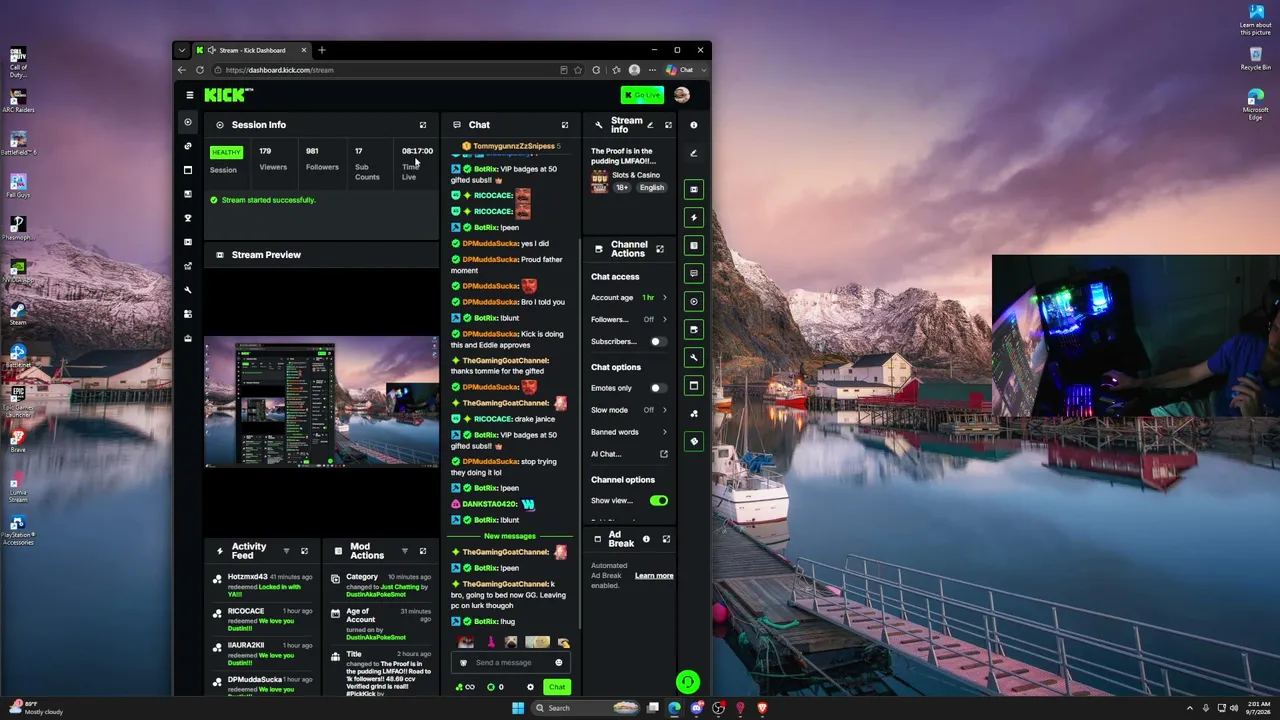Open the profile avatar in Kick header

point(682,95)
